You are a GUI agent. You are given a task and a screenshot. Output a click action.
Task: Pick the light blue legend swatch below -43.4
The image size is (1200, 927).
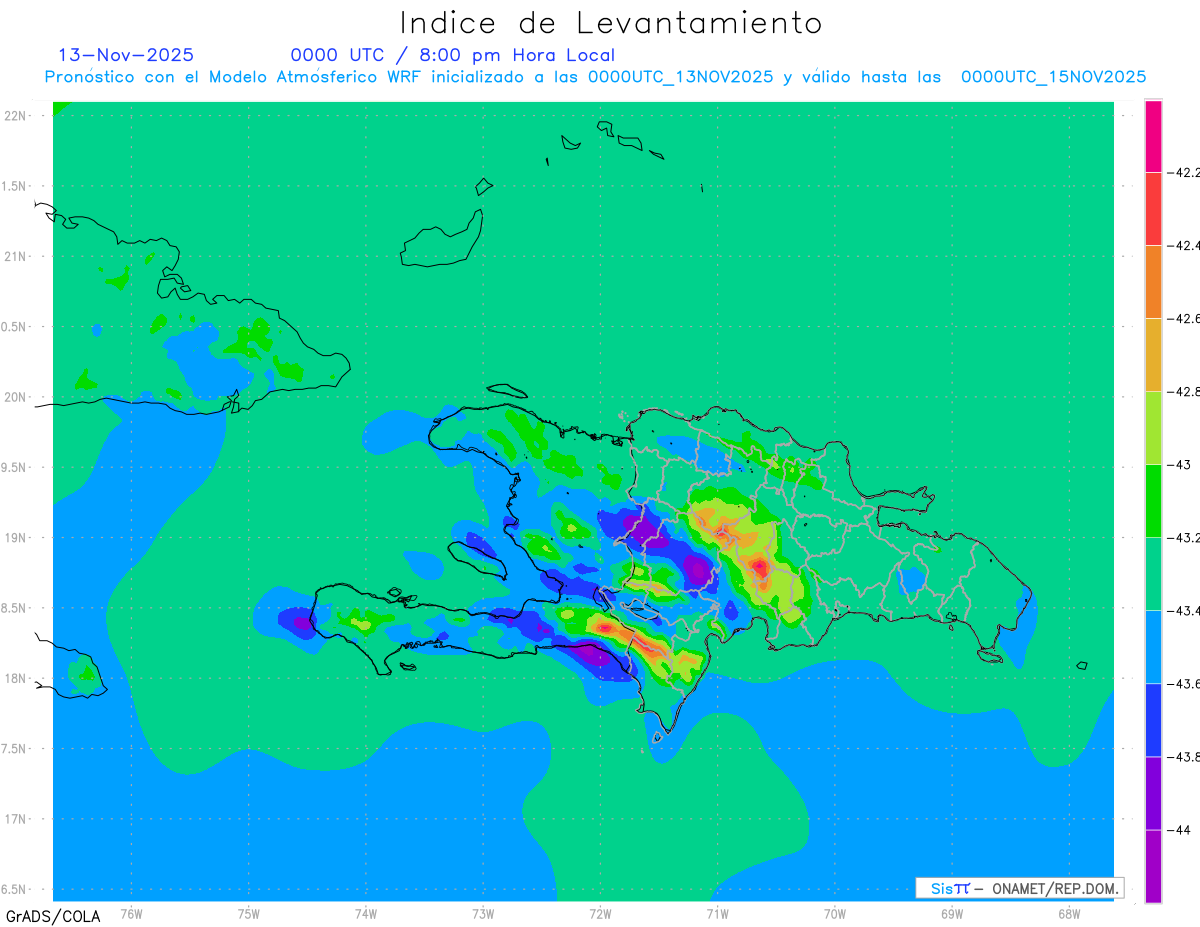coord(1153,646)
